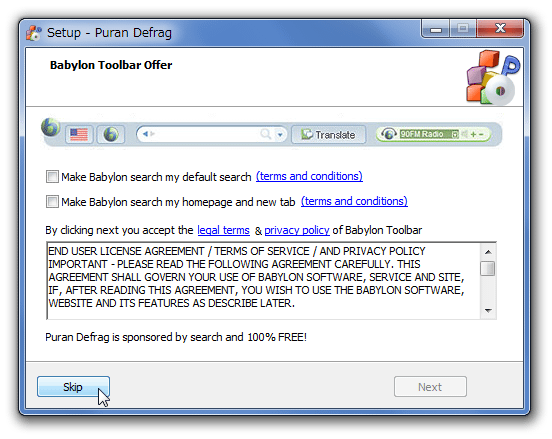Click the license scrollbar up arrow
The width and height of the screenshot is (552, 439).
point(488,252)
